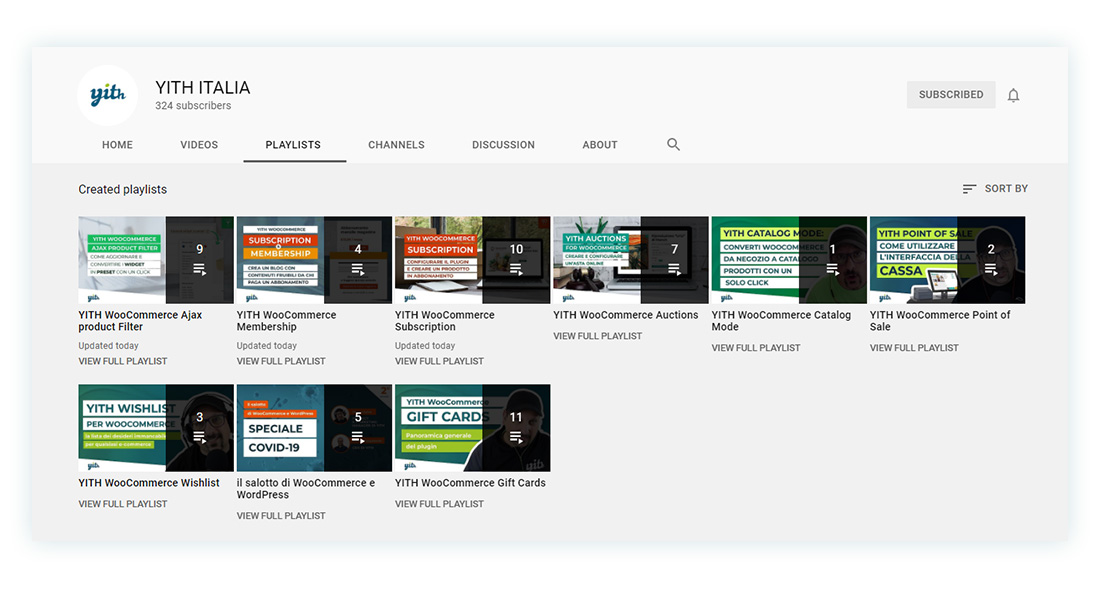Click the notification bell icon
Viewport: 1106px width, 598px height.
pyautogui.click(x=1013, y=95)
